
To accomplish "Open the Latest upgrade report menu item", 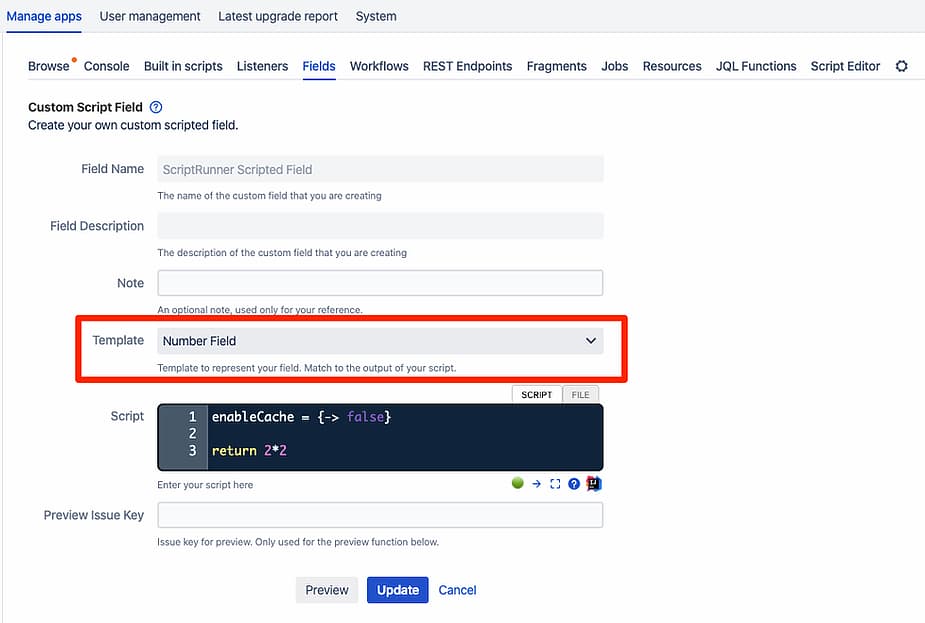I will 278,16.
